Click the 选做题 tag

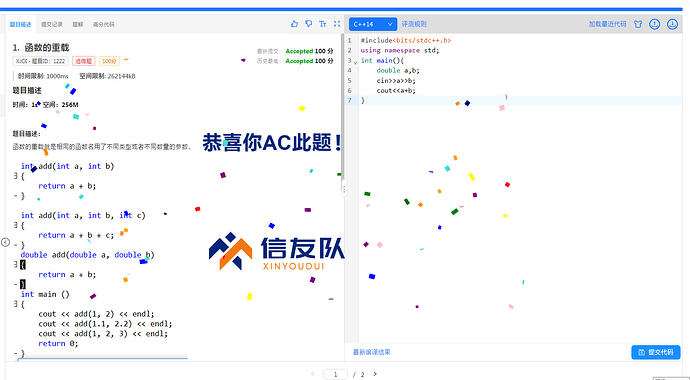tap(84, 61)
